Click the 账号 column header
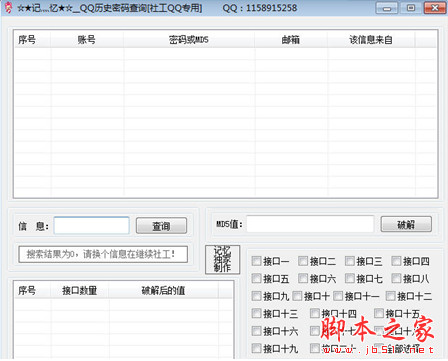This screenshot has height=361, width=448. [x=87, y=40]
